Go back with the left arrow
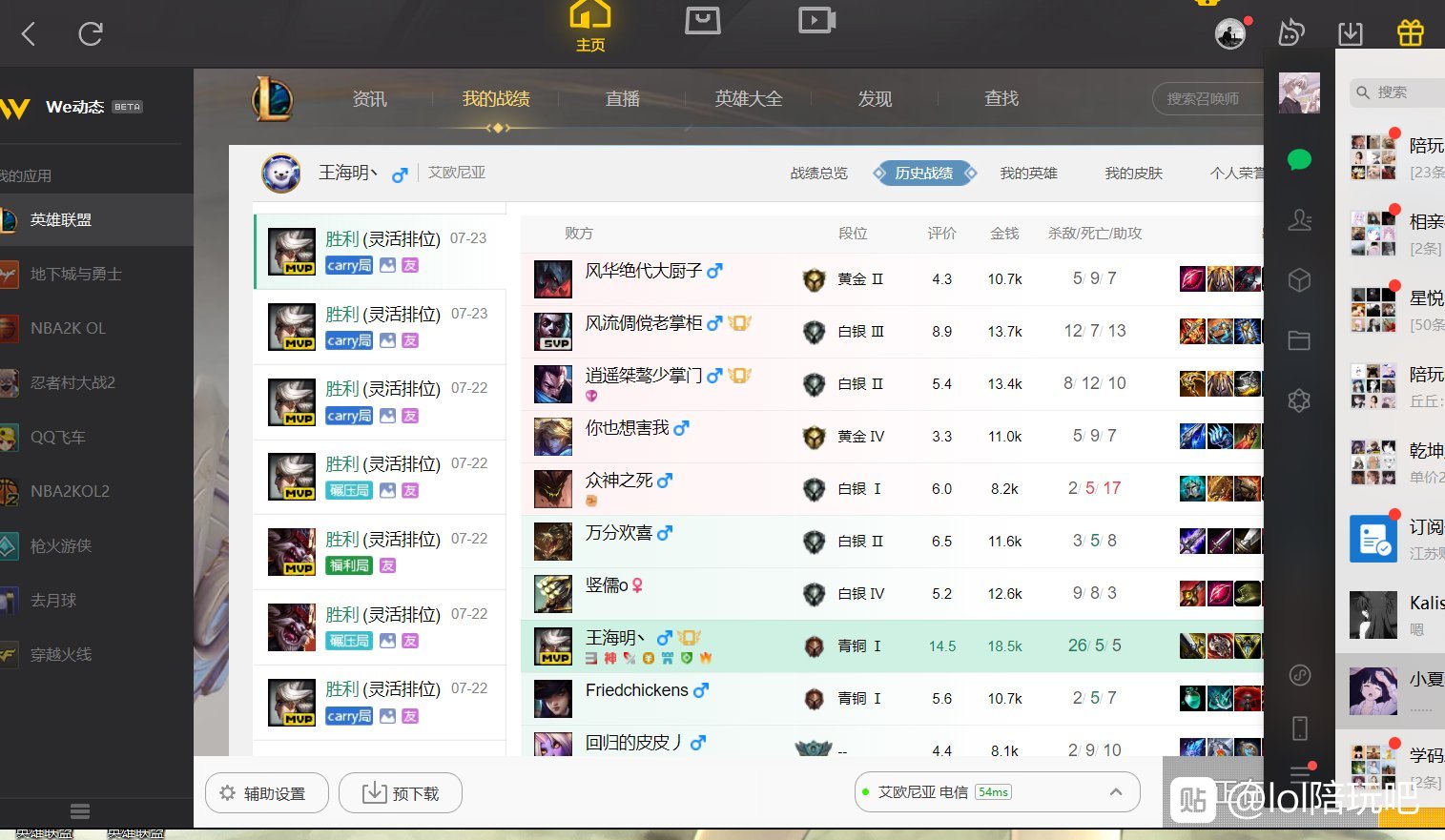The image size is (1445, 840). click(29, 35)
